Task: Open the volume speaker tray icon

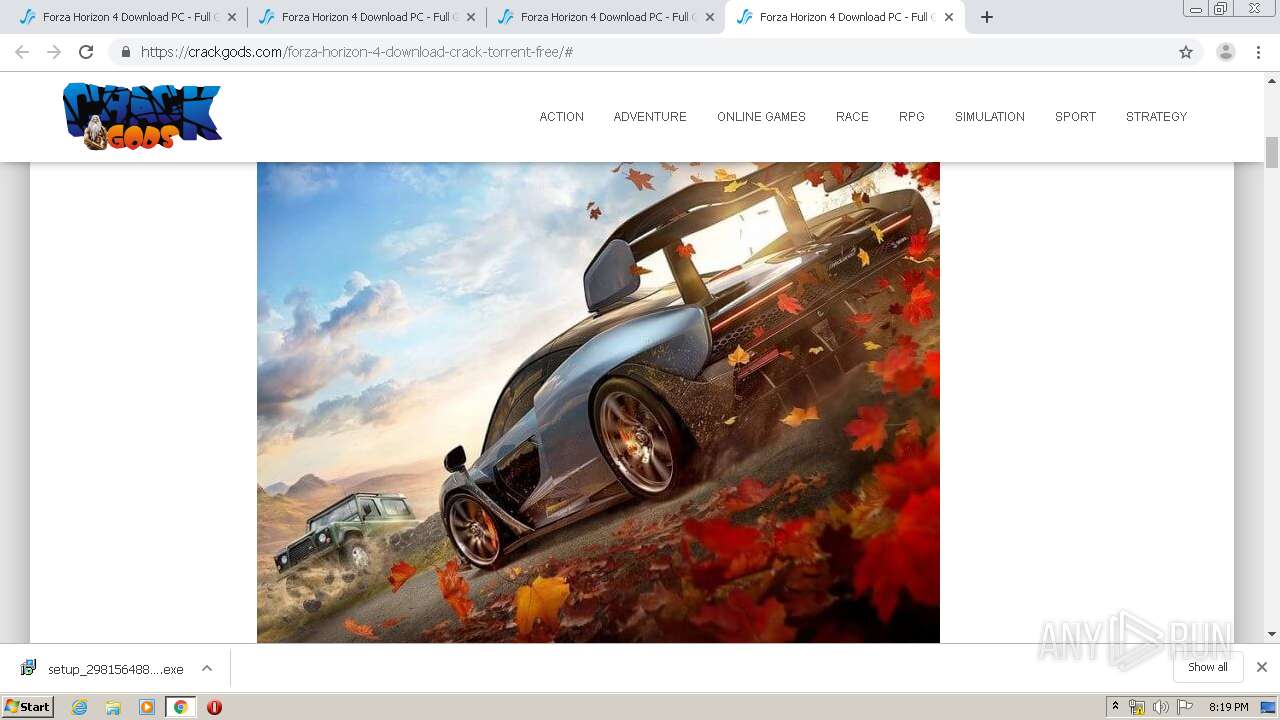Action: tap(1160, 707)
